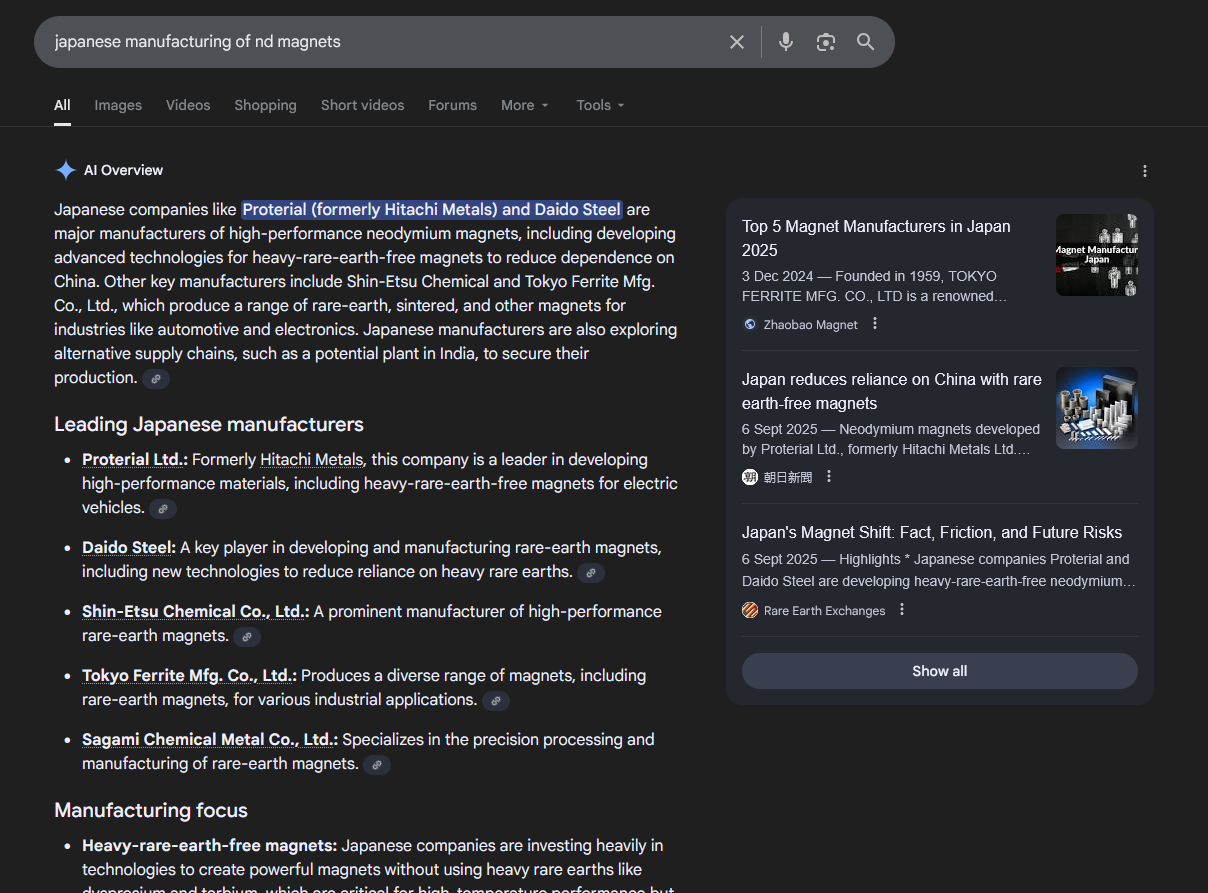
Task: Click the underlined Hitachi Metals link
Action: (x=311, y=459)
